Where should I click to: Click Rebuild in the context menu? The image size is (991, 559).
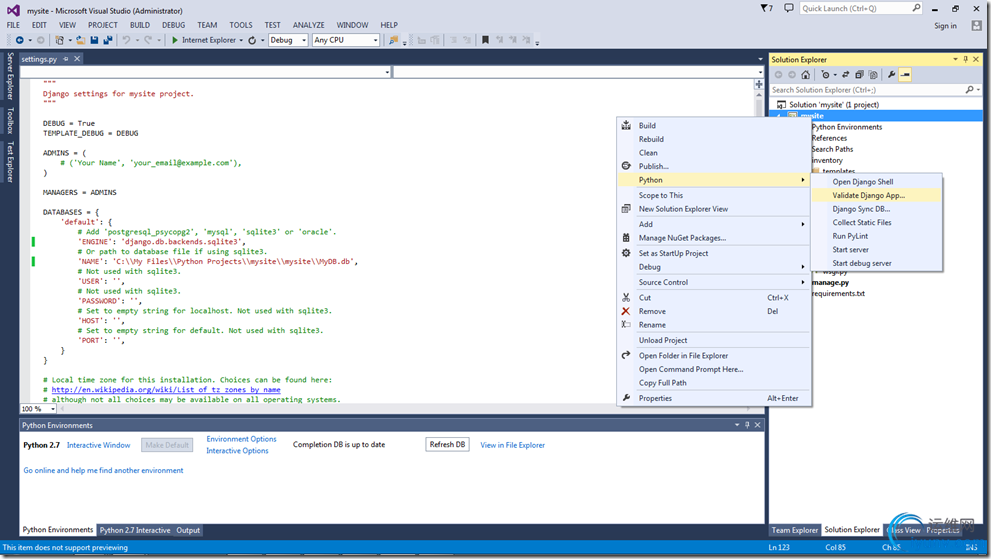pos(715,139)
